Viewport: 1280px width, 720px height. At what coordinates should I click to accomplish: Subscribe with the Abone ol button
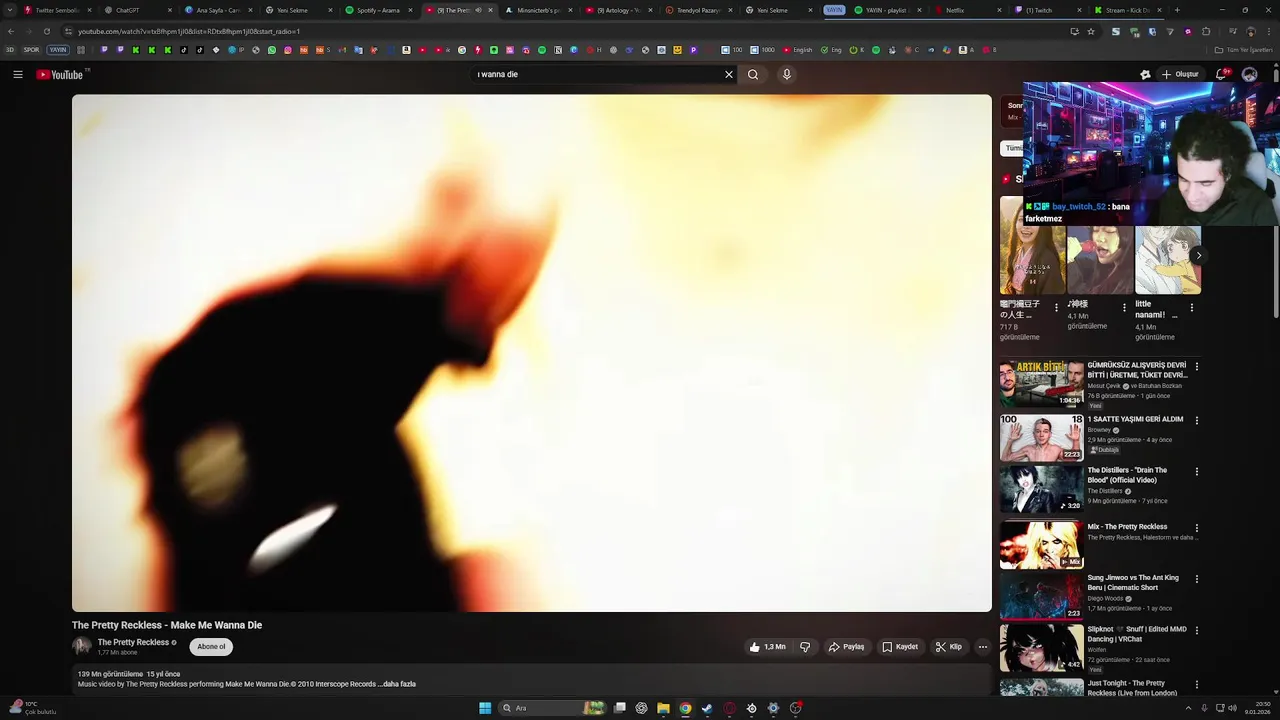211,647
